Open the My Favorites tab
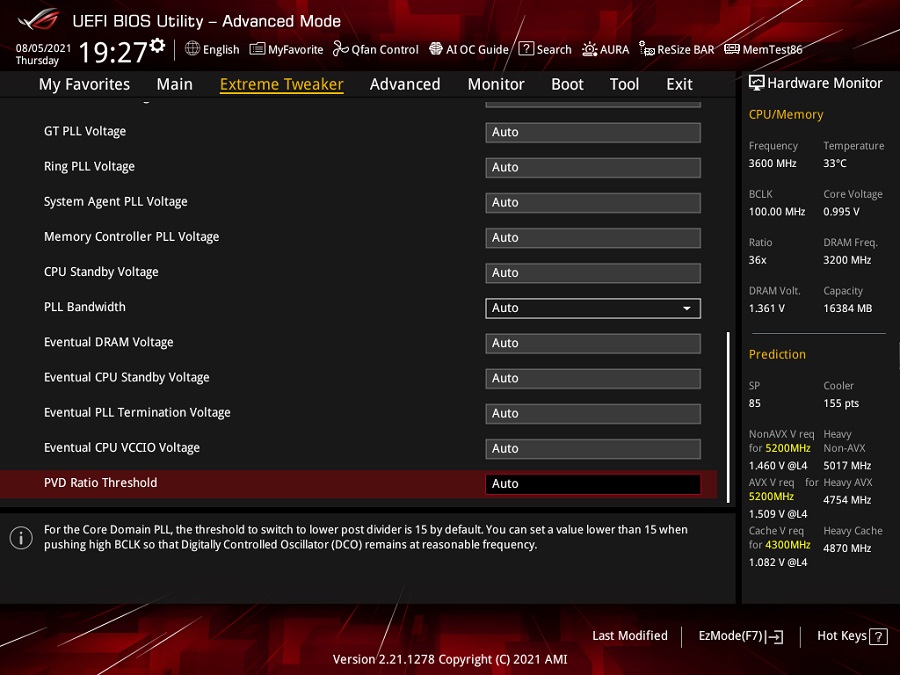Screen dimensions: 900x675 (x=84, y=84)
